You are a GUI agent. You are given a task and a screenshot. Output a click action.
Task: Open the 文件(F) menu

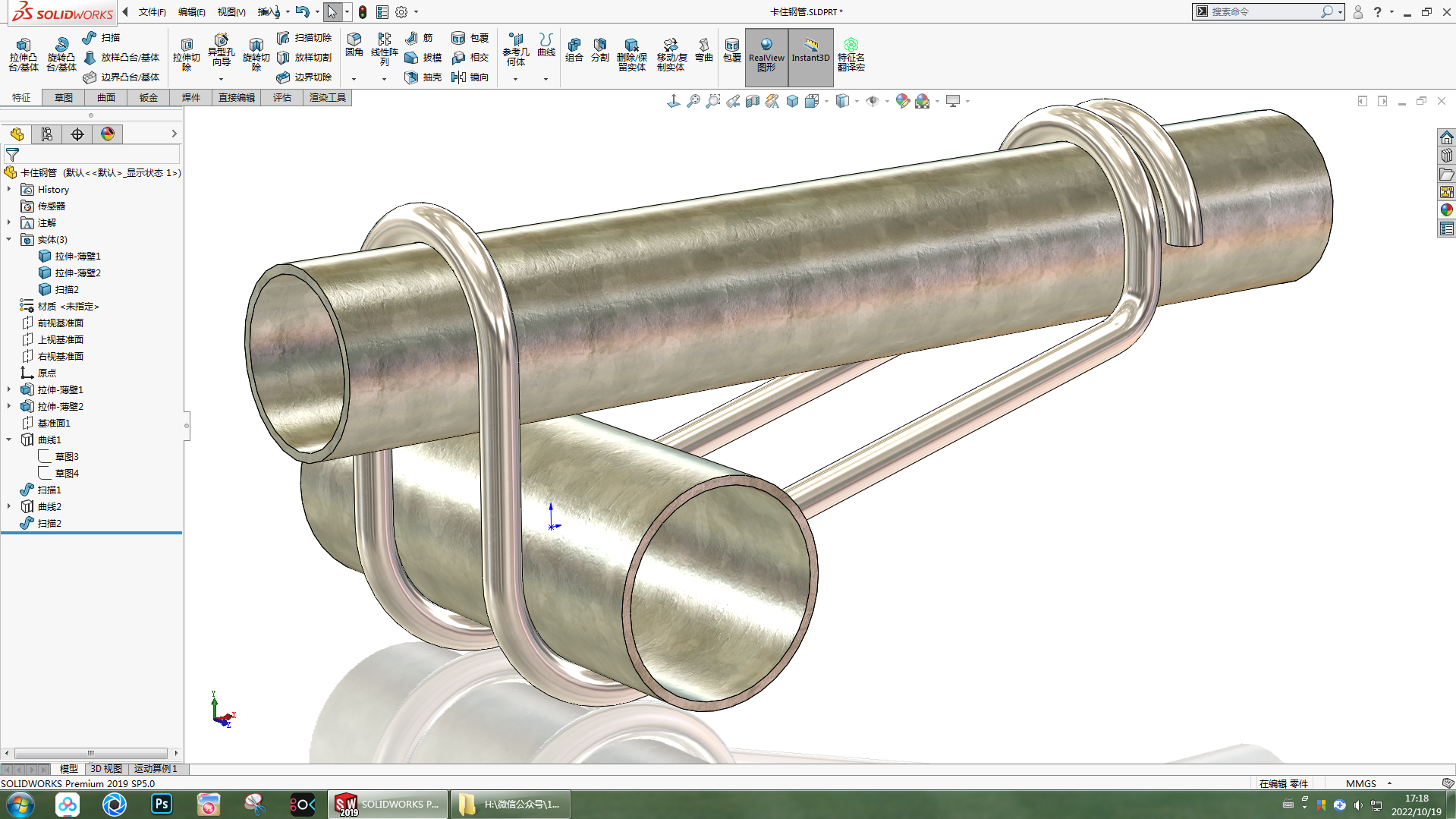coord(152,12)
